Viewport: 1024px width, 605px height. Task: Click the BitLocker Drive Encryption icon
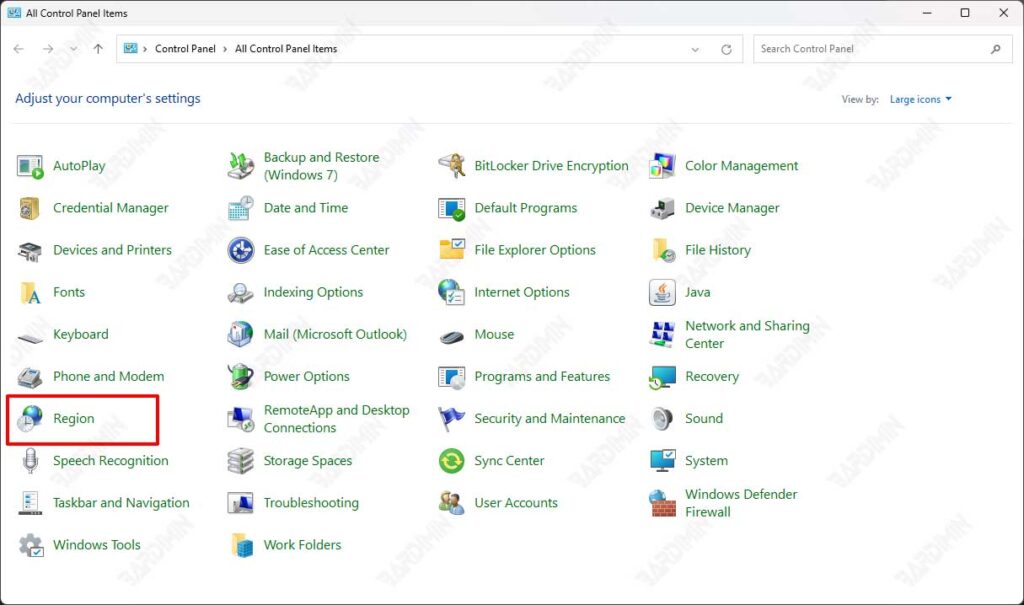click(451, 166)
